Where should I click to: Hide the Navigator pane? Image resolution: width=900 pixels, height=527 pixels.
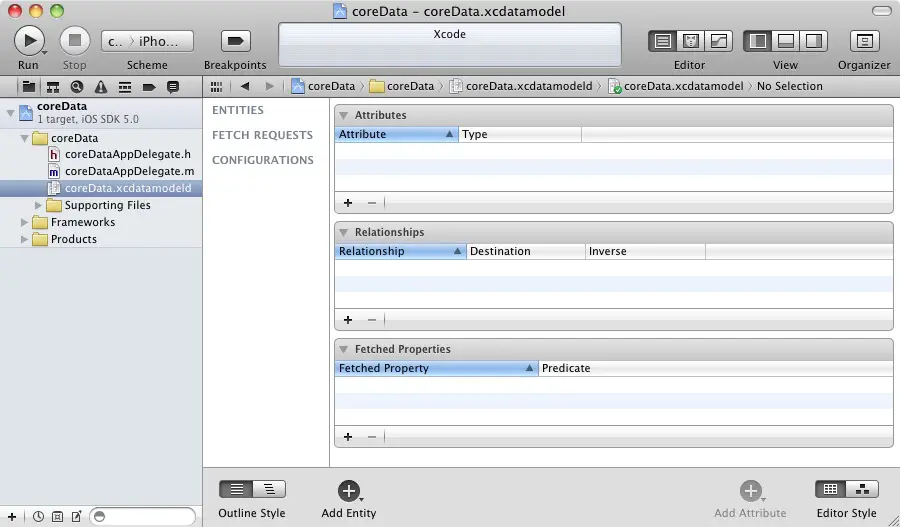tap(758, 41)
